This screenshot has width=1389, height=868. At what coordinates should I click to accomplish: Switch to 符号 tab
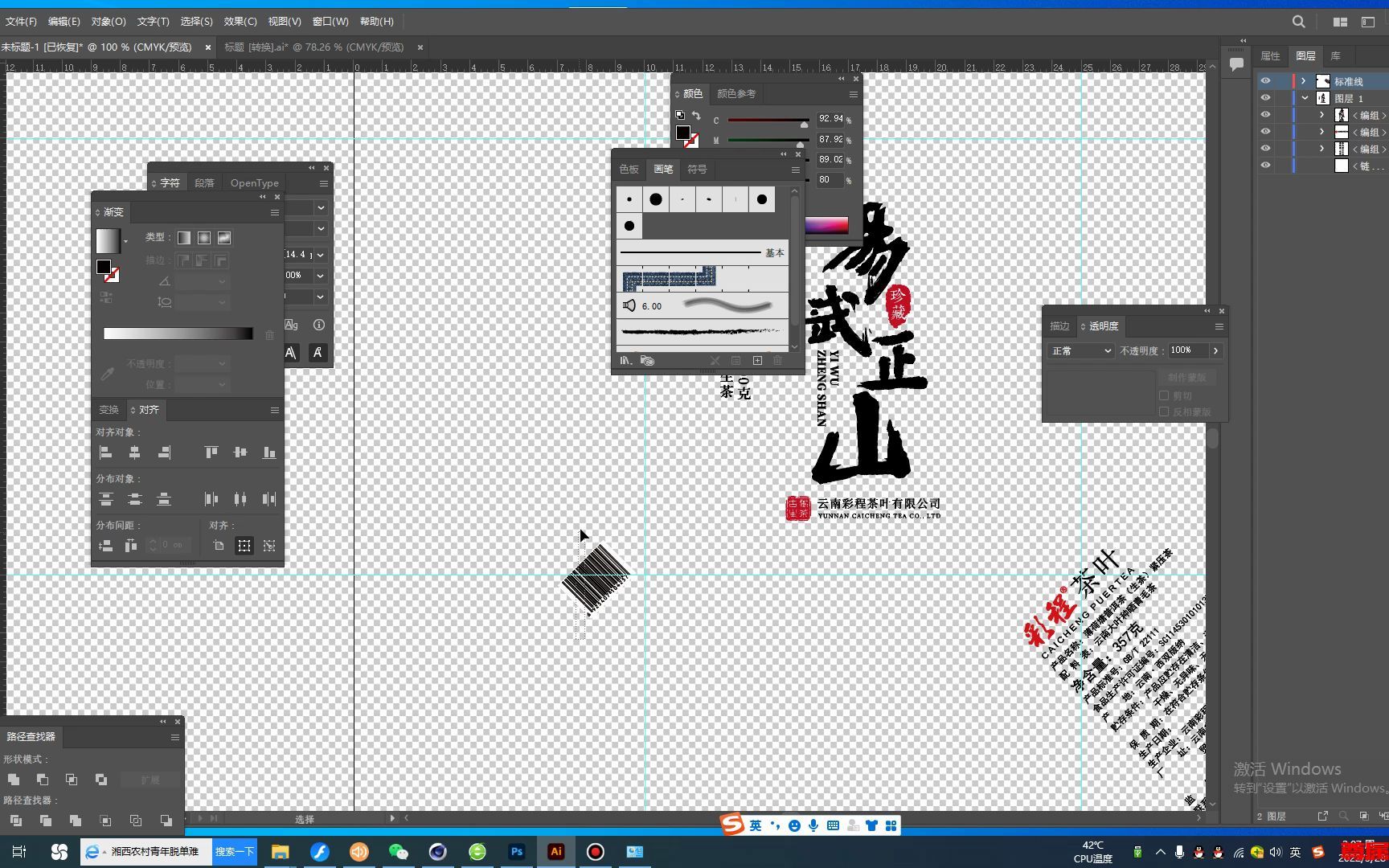697,170
